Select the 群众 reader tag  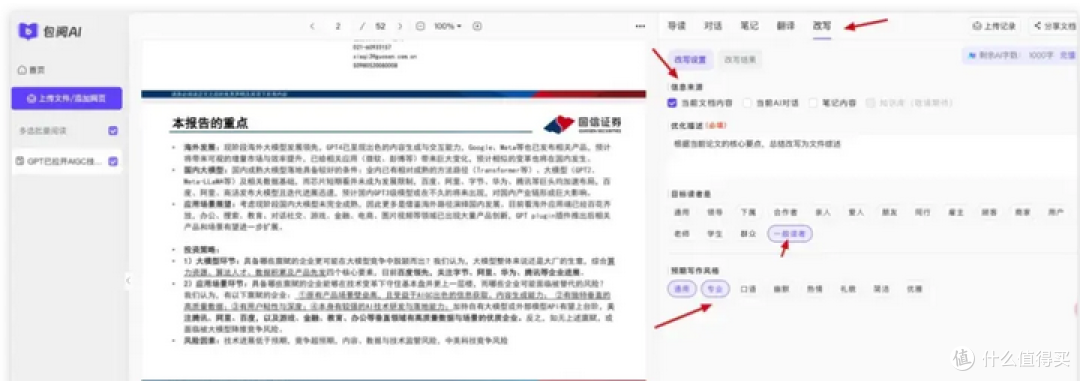click(x=748, y=234)
